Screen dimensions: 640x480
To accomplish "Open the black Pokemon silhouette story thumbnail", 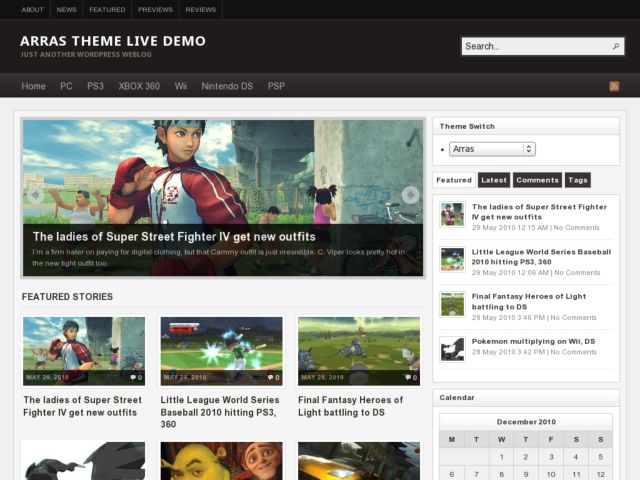I will point(84,461).
